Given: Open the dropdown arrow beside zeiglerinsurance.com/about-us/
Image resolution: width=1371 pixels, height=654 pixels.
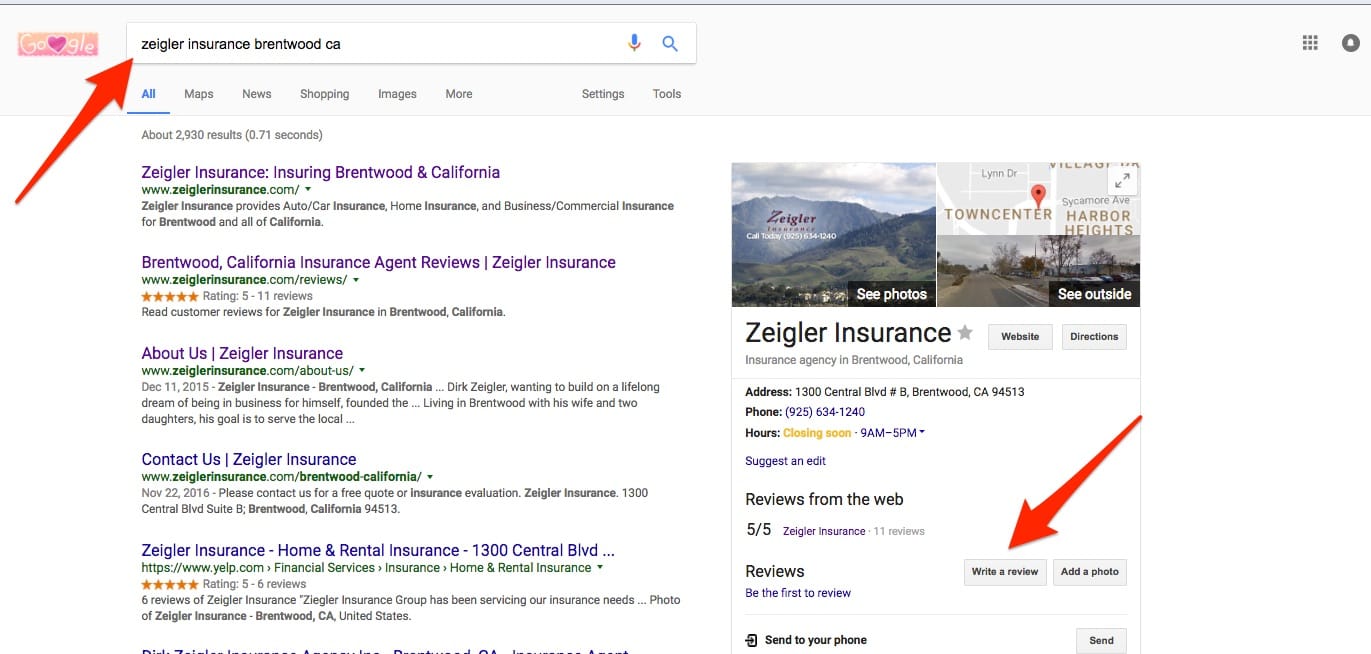Looking at the screenshot, I should pos(362,370).
